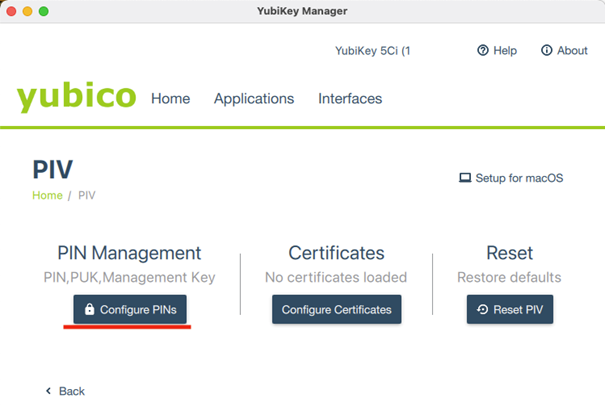Close the YubiKey Manager window

[12, 11]
